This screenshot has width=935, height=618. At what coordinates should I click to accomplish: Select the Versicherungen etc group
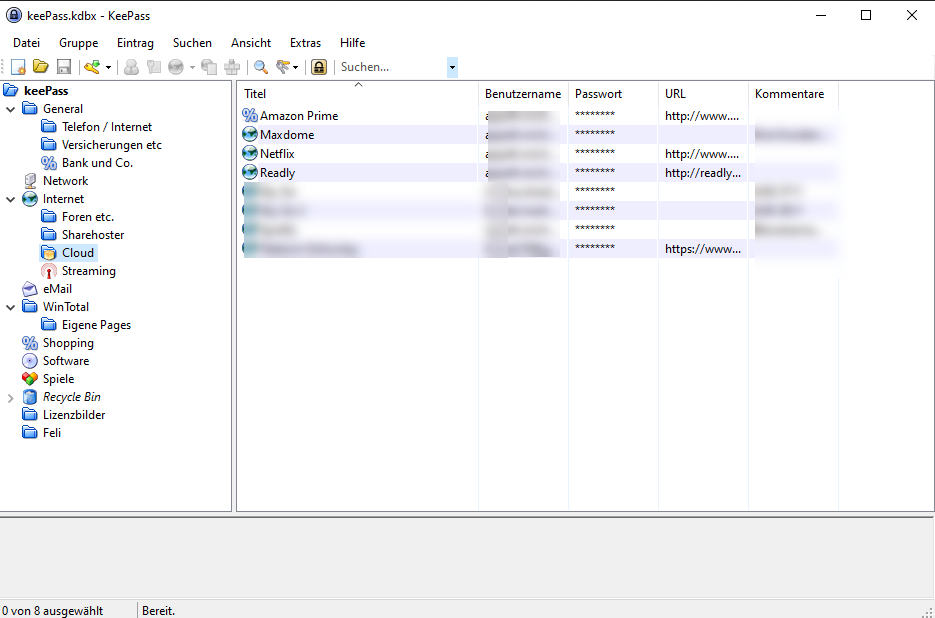tap(112, 145)
